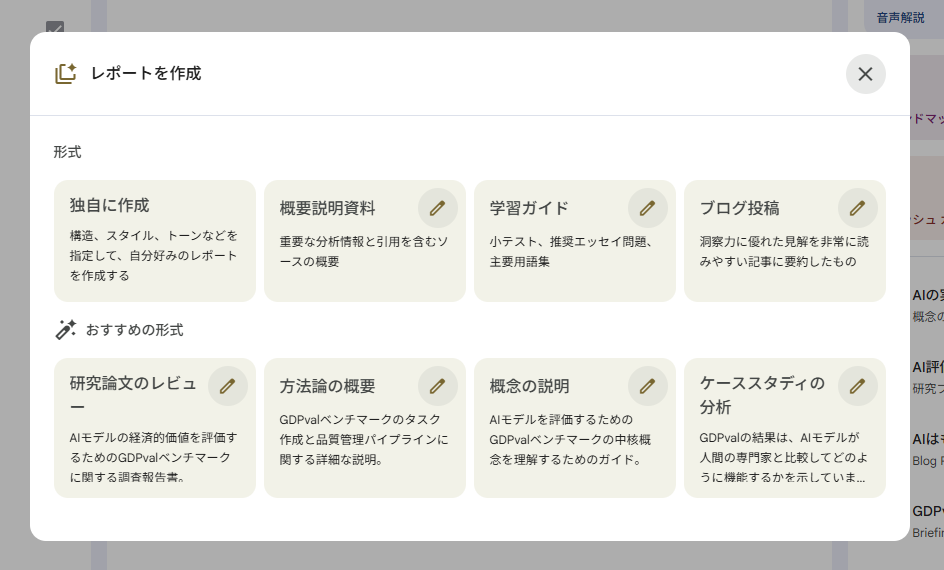Click the レポートを作成 header icon
Image resolution: width=944 pixels, height=570 pixels.
pyautogui.click(x=66, y=74)
